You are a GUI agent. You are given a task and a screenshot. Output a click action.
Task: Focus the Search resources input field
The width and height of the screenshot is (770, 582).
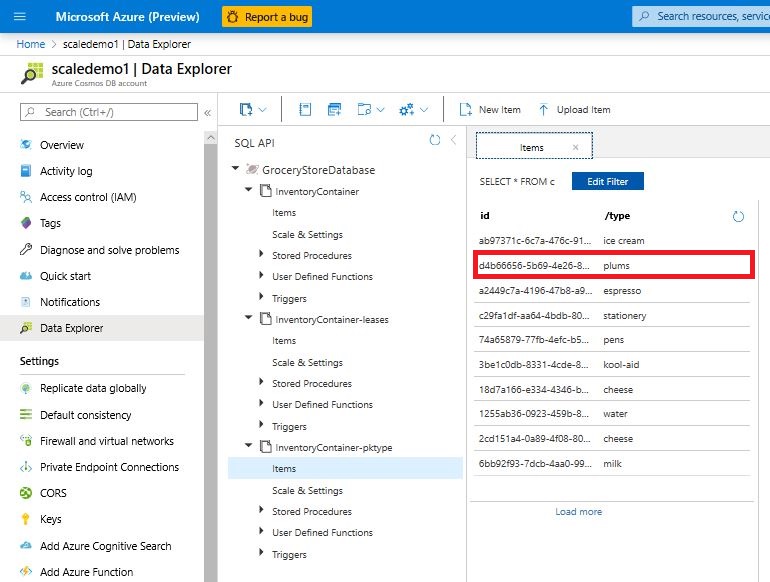coord(702,16)
